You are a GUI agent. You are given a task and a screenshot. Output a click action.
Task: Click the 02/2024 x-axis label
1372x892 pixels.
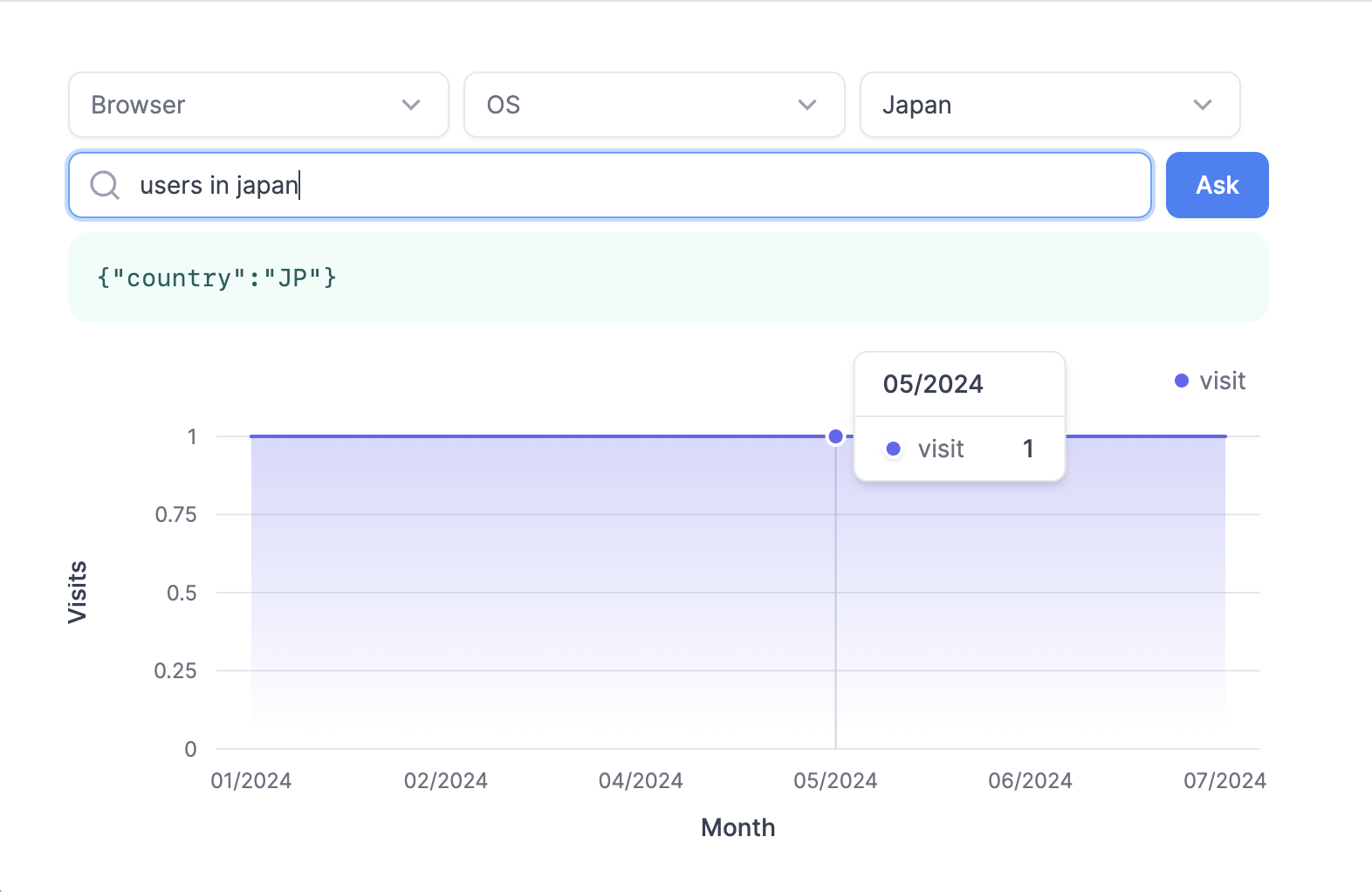[446, 781]
